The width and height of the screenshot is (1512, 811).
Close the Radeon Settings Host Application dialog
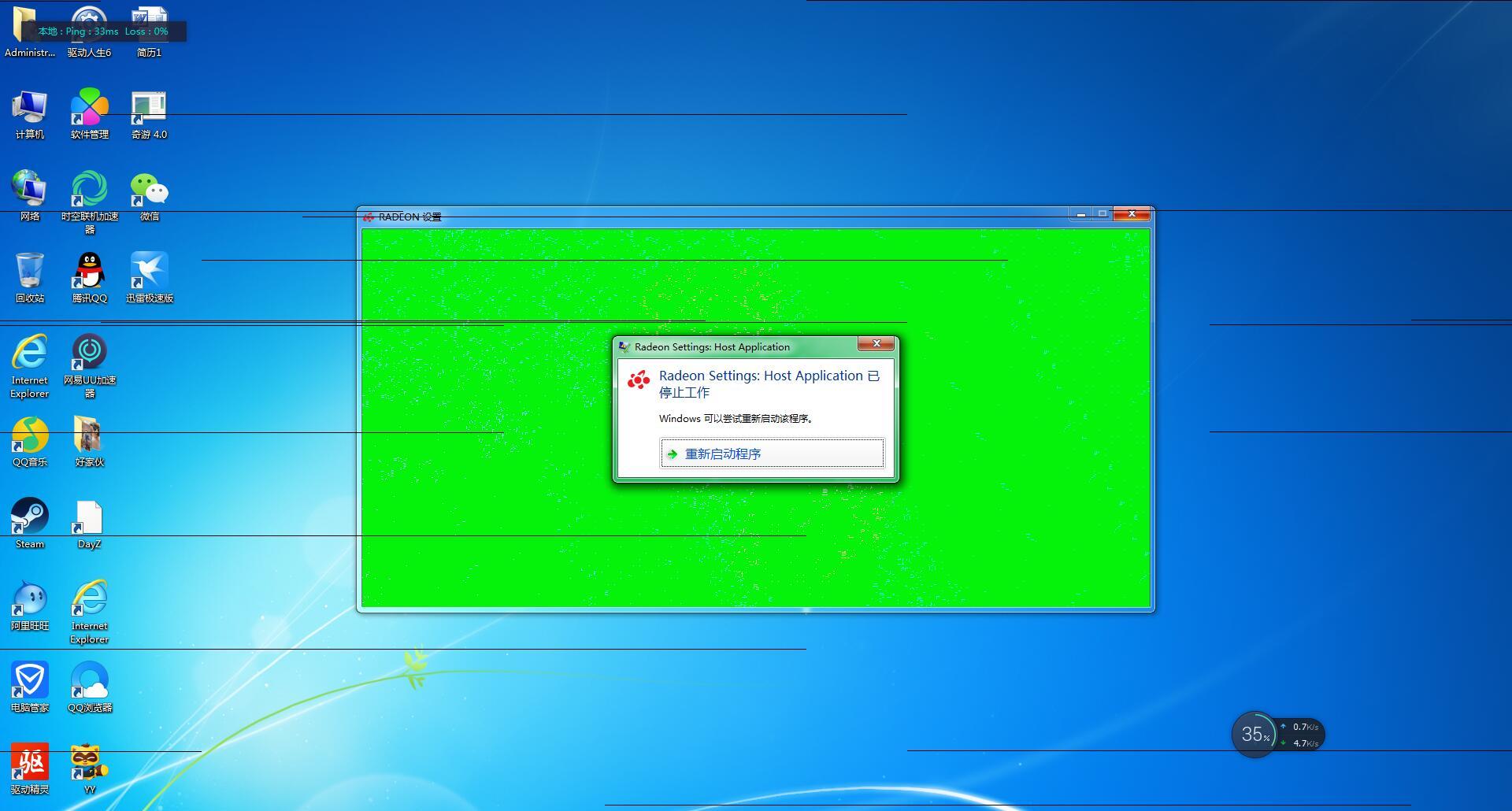(876, 344)
